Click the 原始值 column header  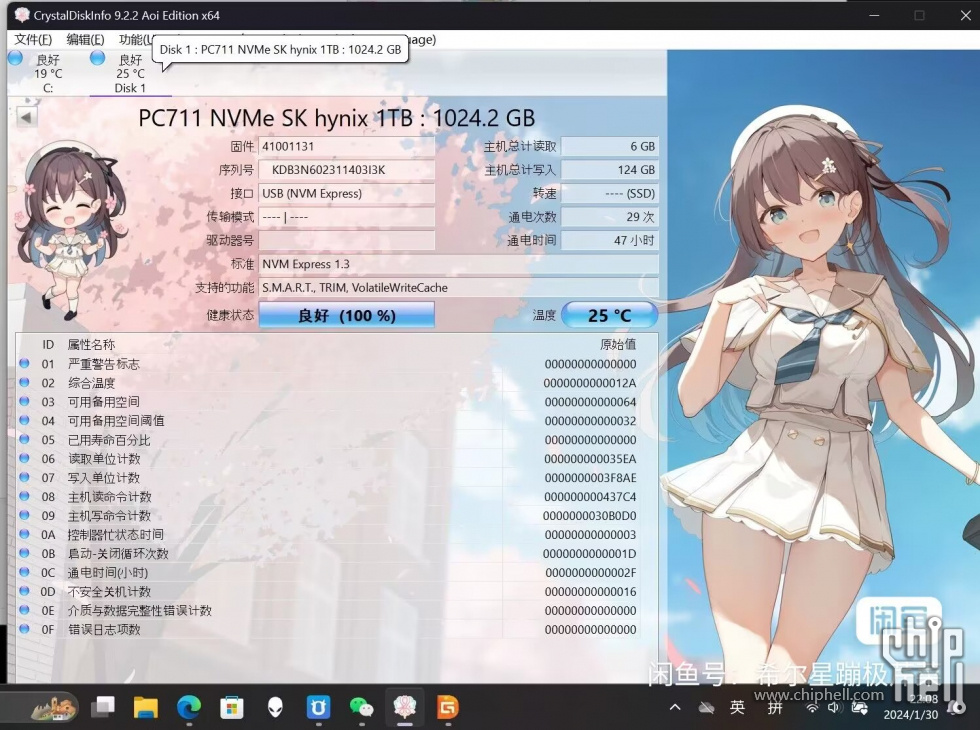(618, 344)
